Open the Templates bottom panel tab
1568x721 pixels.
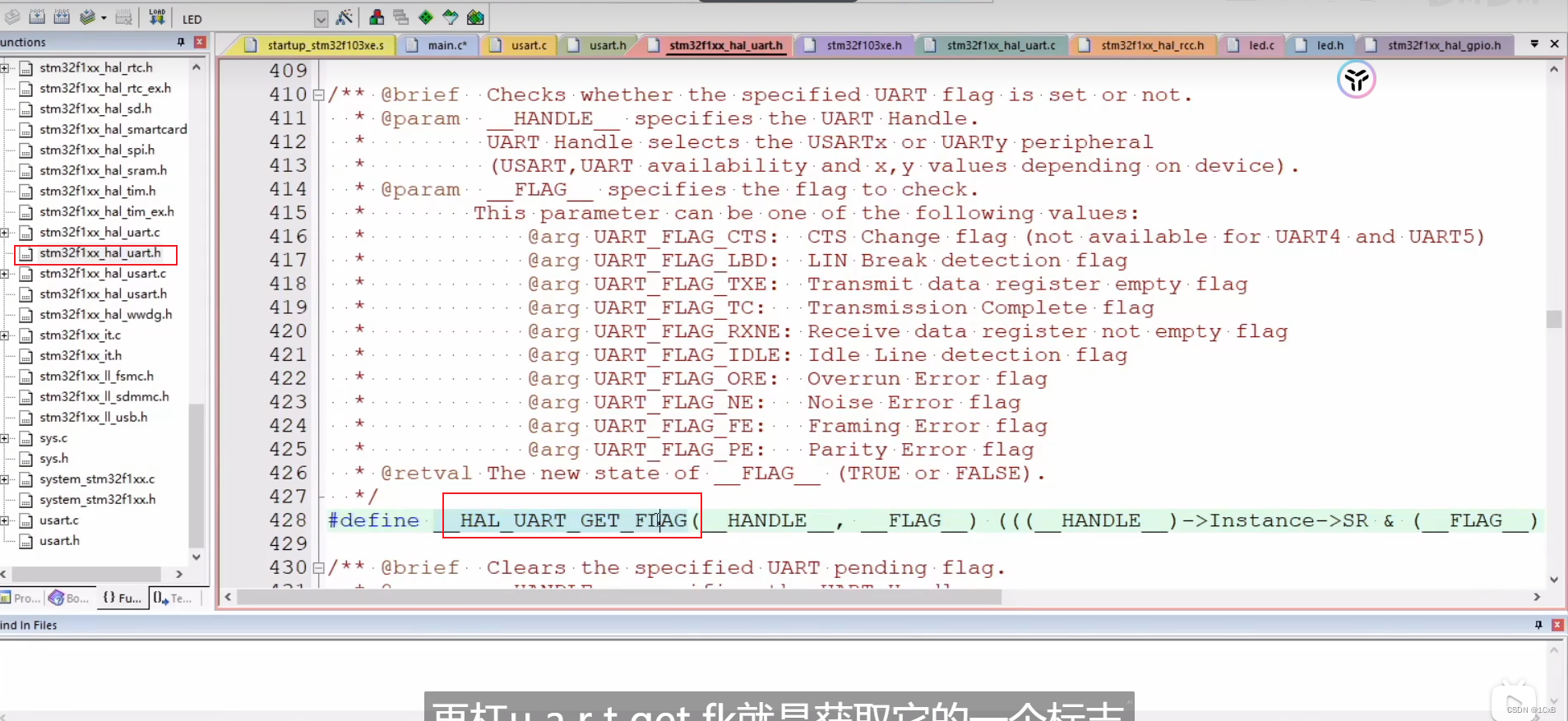[x=173, y=598]
